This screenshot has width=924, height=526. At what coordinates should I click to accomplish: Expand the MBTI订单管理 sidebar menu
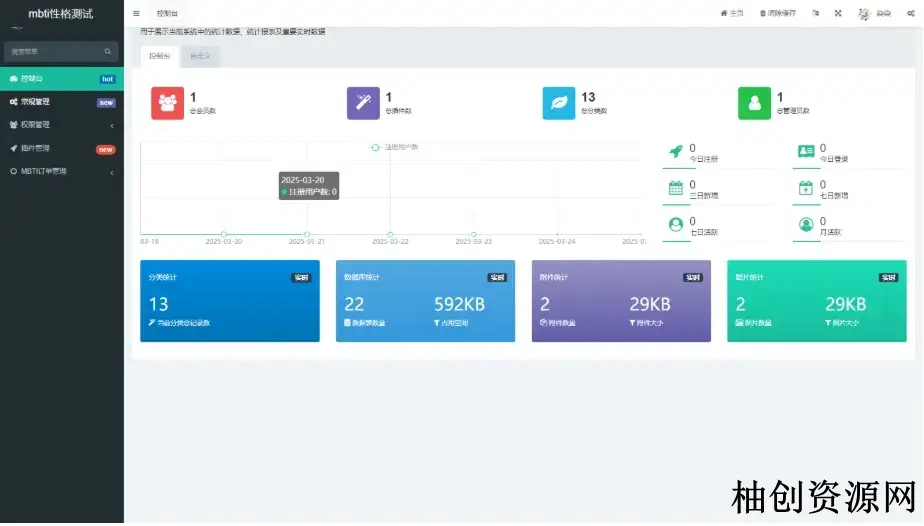[x=61, y=171]
